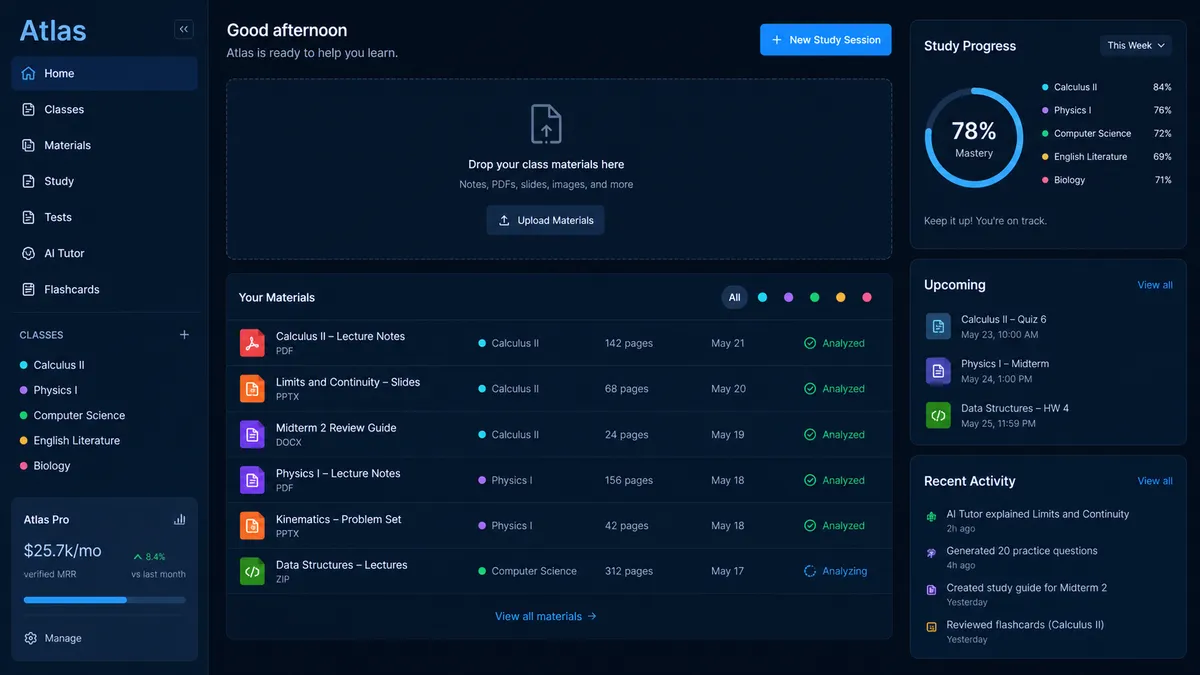Screen dimensions: 1200x675
Task: Filter materials by the pink class dot
Action: pyautogui.click(x=867, y=297)
